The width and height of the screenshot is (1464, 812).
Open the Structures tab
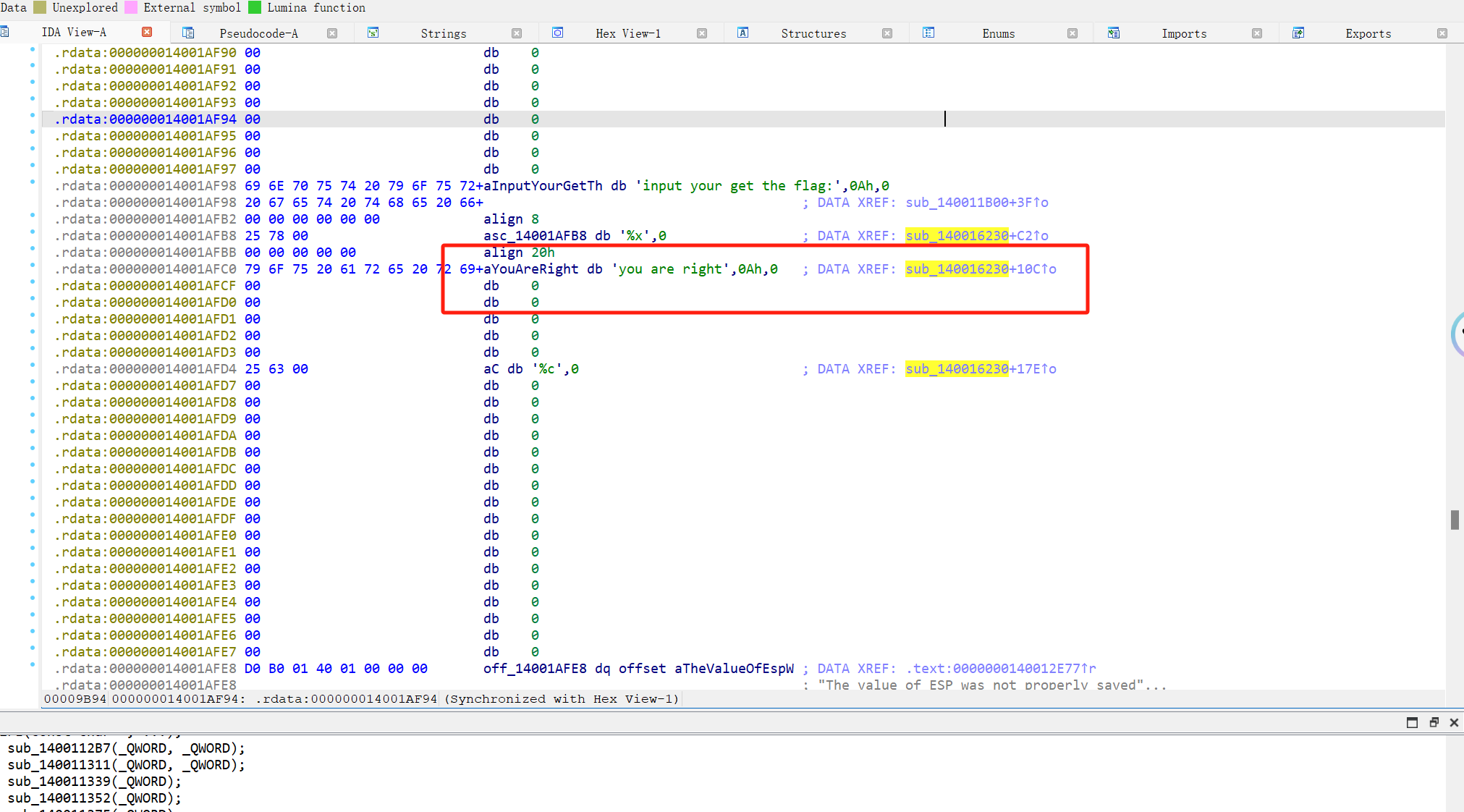point(813,33)
